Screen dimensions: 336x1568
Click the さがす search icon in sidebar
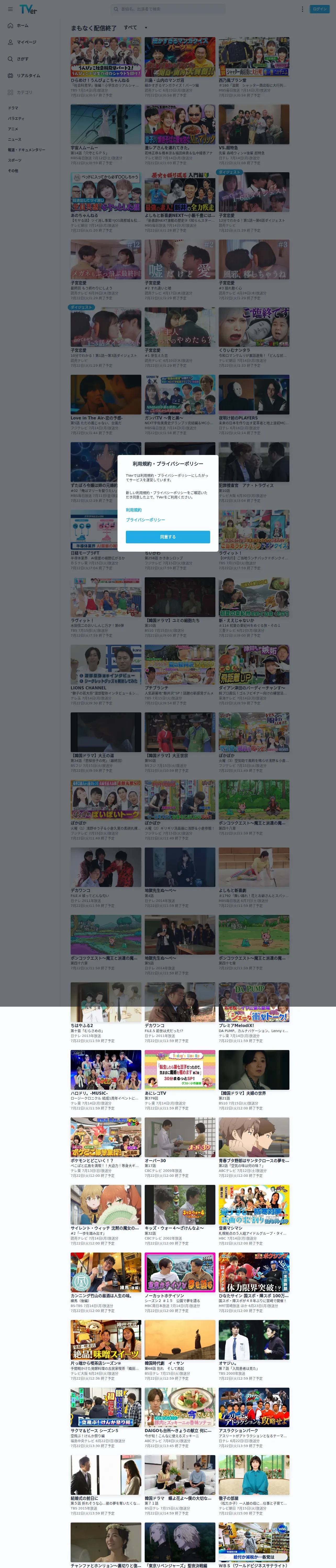[x=10, y=59]
